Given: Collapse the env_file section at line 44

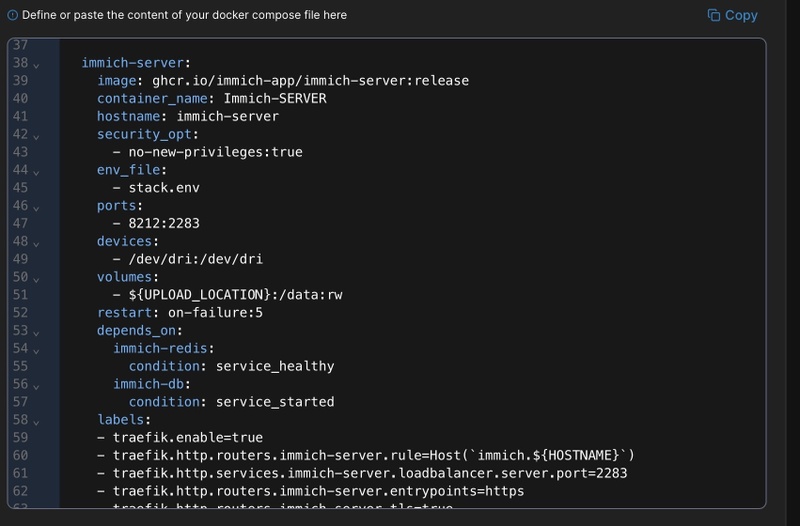Looking at the screenshot, I should pos(36,172).
